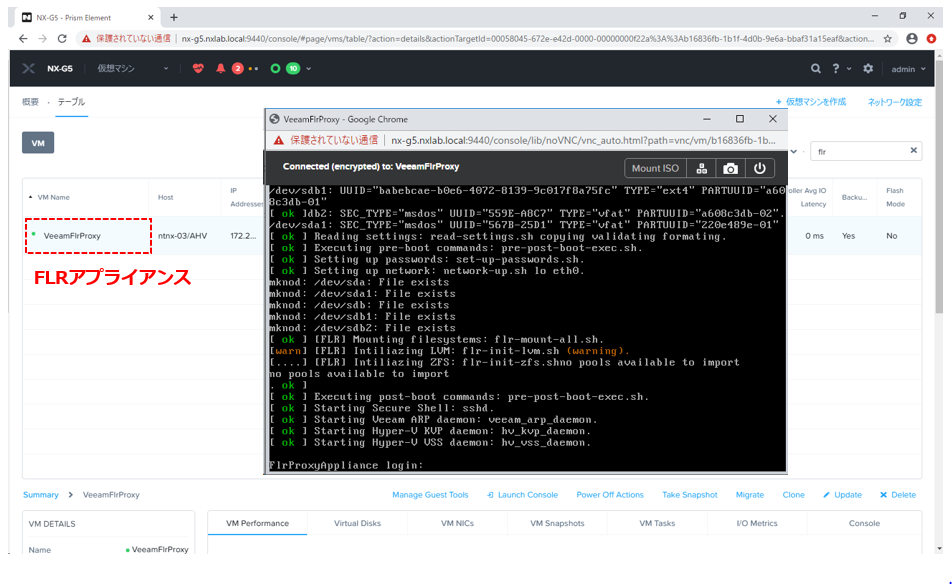Open the Chrome profile icon
Screen dimensions: 952x584
pyautogui.click(x=912, y=38)
